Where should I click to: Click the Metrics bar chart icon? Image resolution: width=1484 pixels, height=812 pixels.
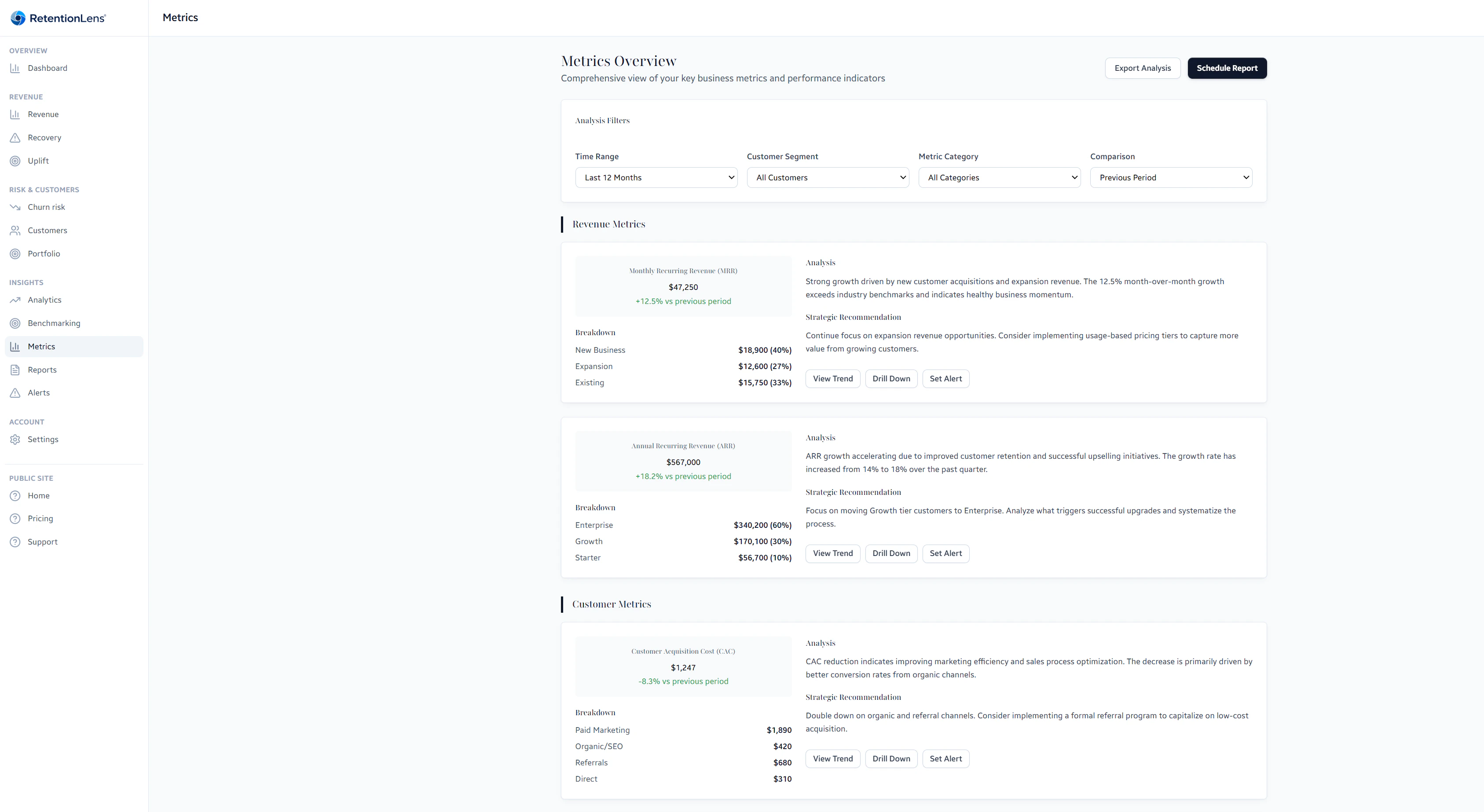(15, 347)
